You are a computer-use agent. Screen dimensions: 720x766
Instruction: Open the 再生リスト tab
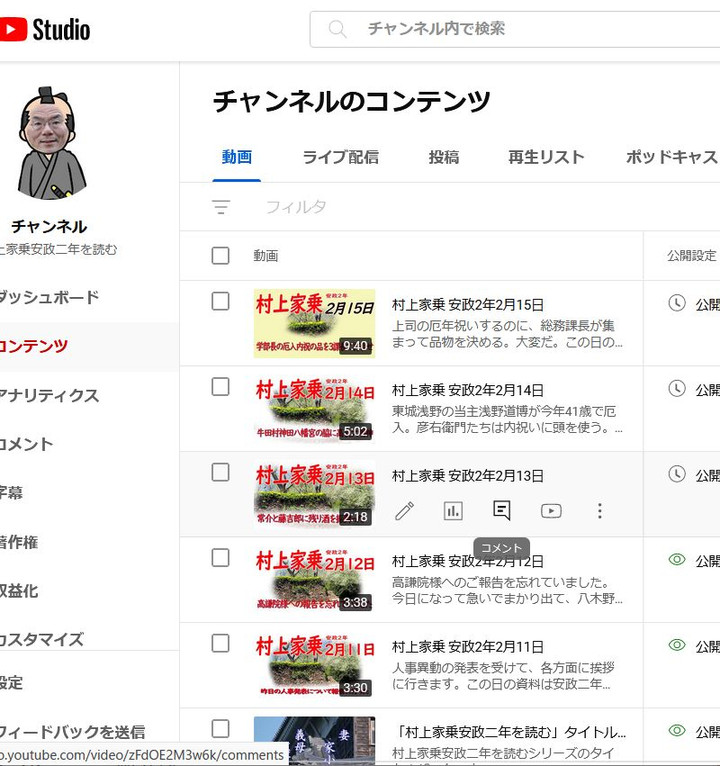click(546, 157)
